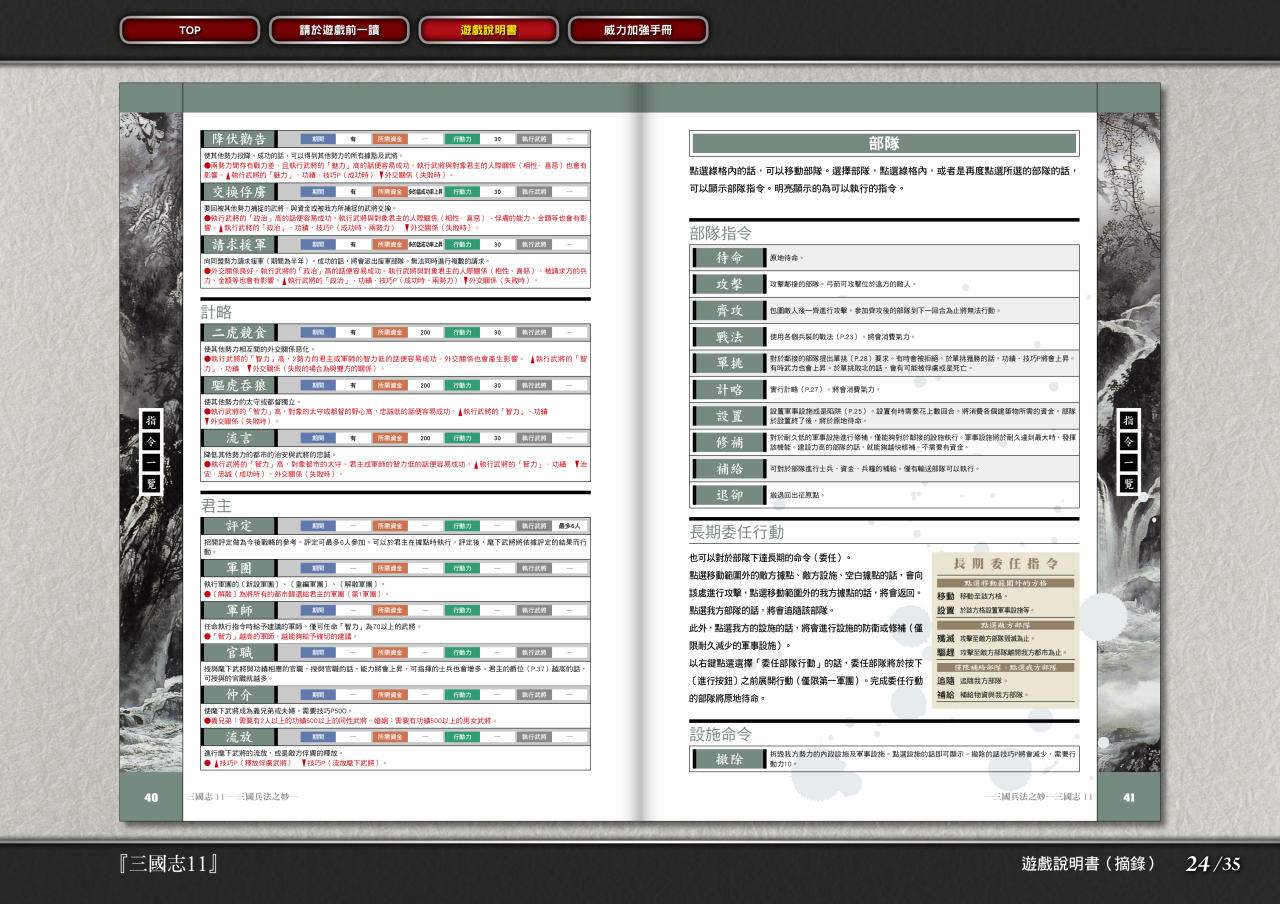Screen dimensions: 1280x904
Task: Click 追隨 in the 長期委任指令 box
Action: click(946, 681)
